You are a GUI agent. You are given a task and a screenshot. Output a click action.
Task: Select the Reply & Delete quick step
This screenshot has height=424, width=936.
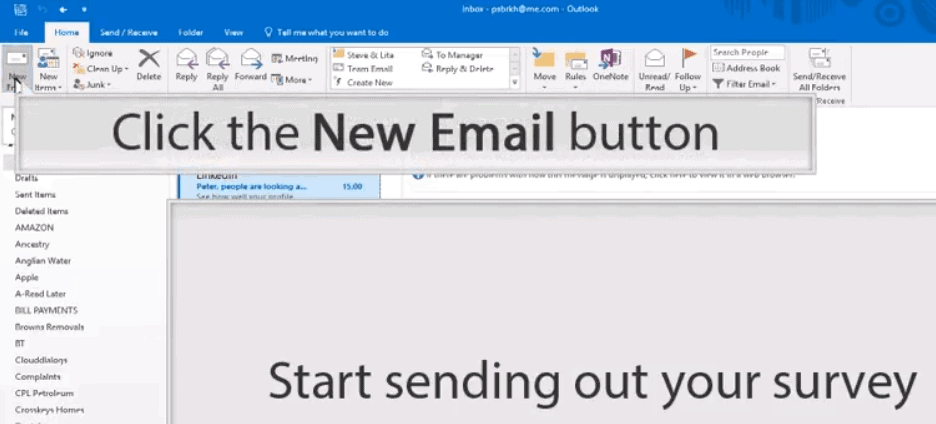point(458,69)
